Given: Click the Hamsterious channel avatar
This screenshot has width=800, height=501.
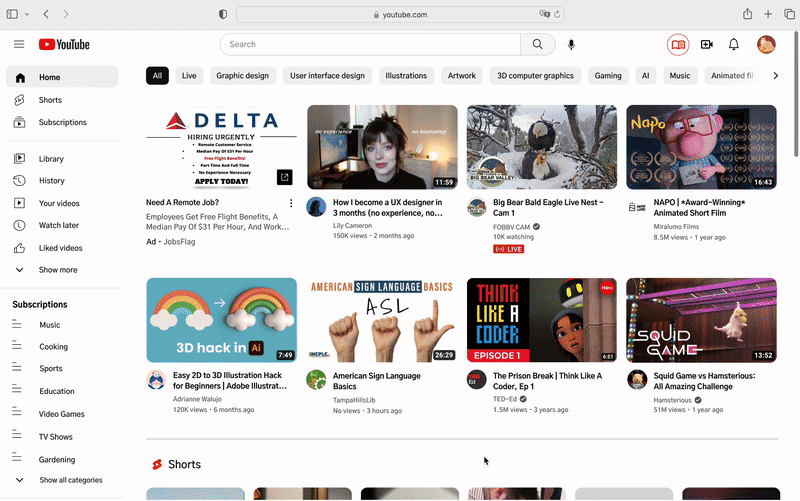Looking at the screenshot, I should coord(637,380).
